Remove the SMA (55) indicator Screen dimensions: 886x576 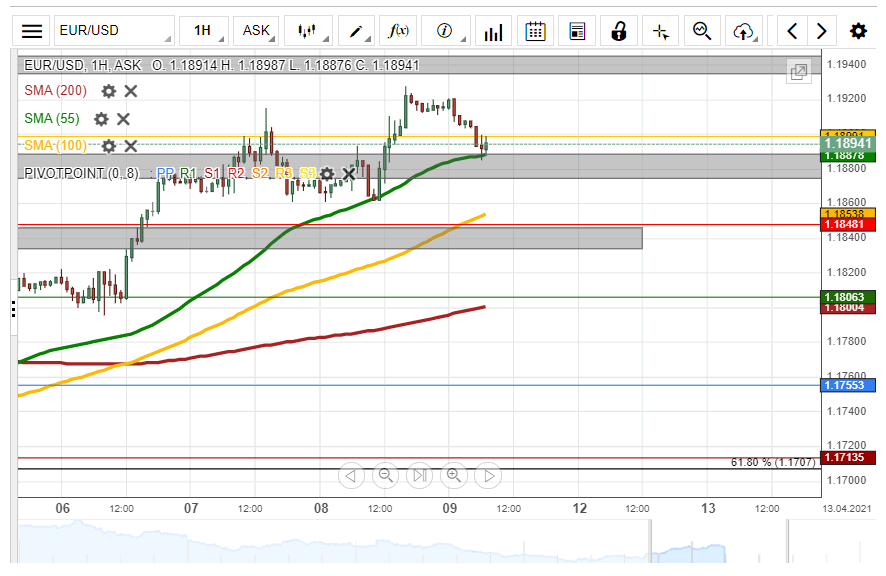(x=123, y=119)
